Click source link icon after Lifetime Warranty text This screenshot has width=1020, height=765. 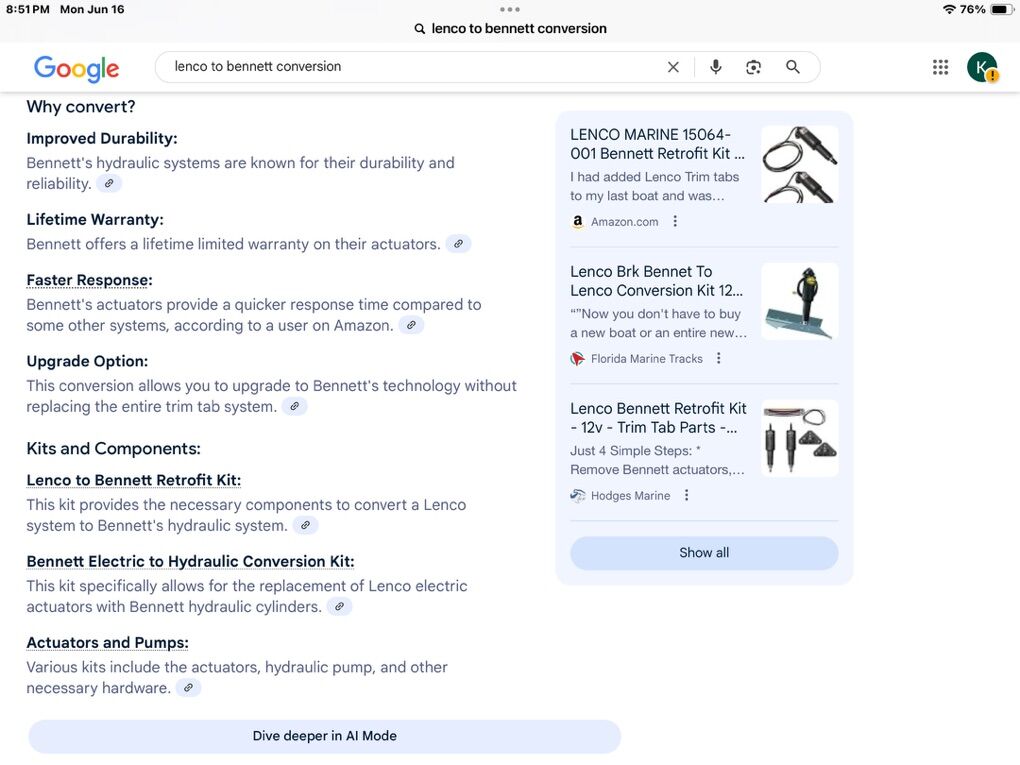pos(458,244)
